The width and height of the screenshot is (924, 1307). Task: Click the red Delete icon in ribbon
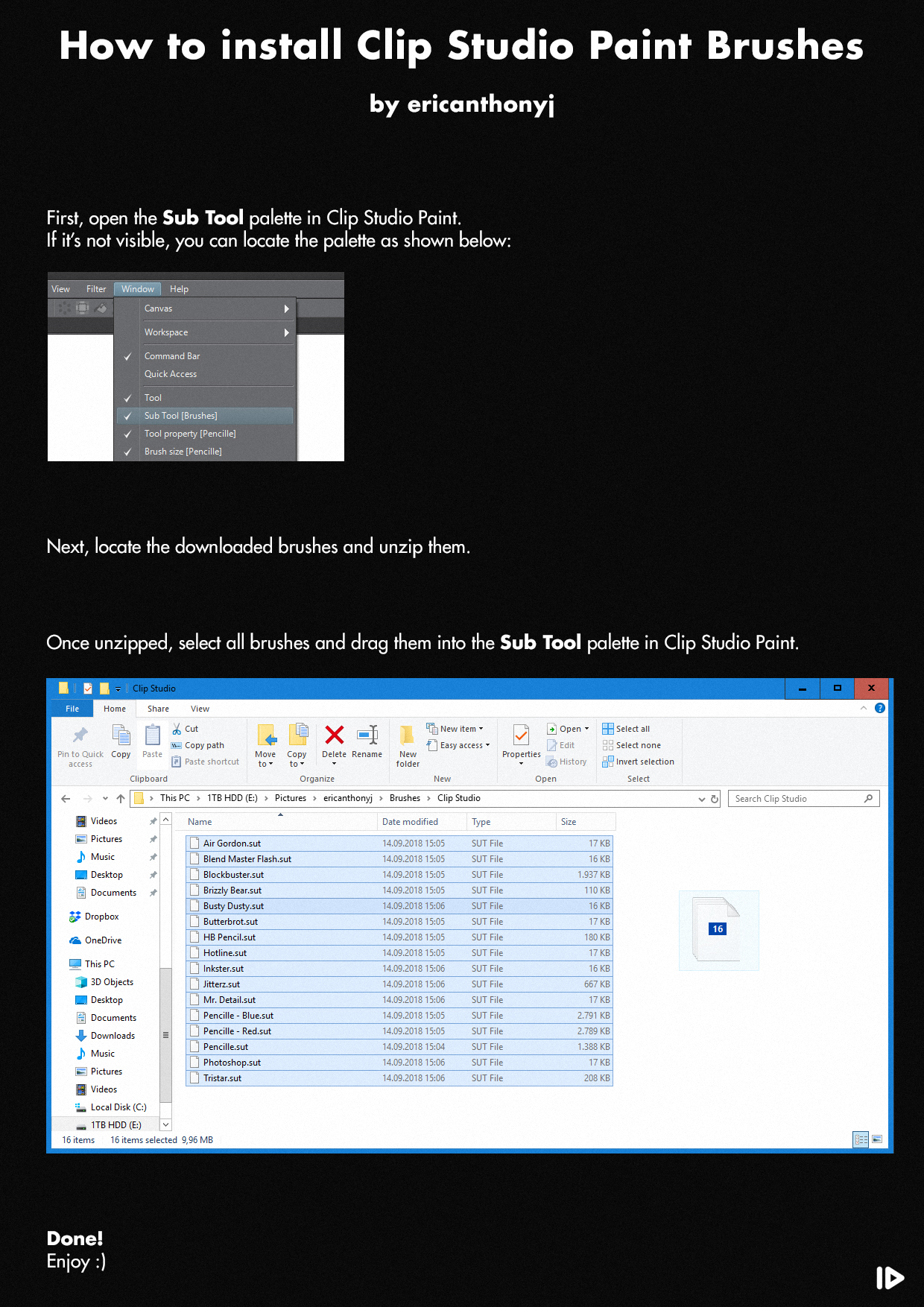tap(335, 735)
